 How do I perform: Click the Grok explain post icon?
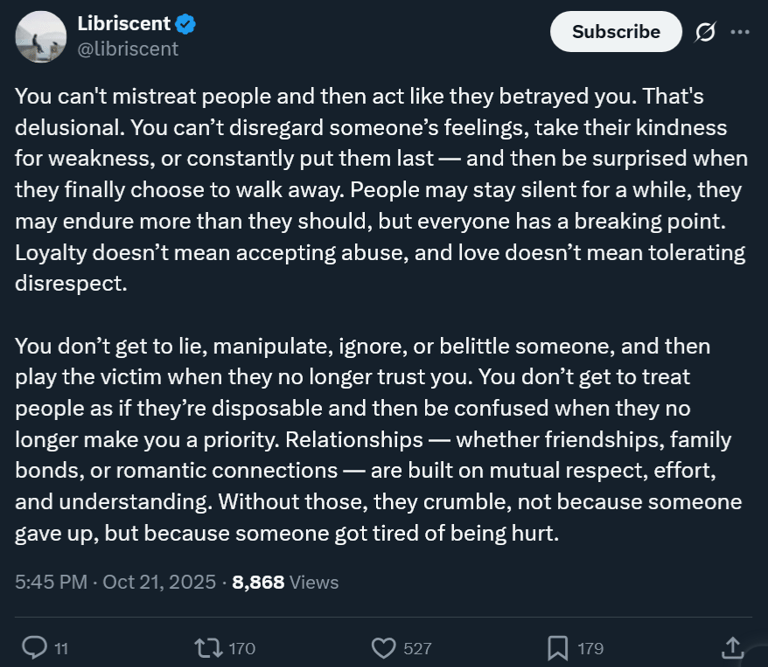(705, 32)
